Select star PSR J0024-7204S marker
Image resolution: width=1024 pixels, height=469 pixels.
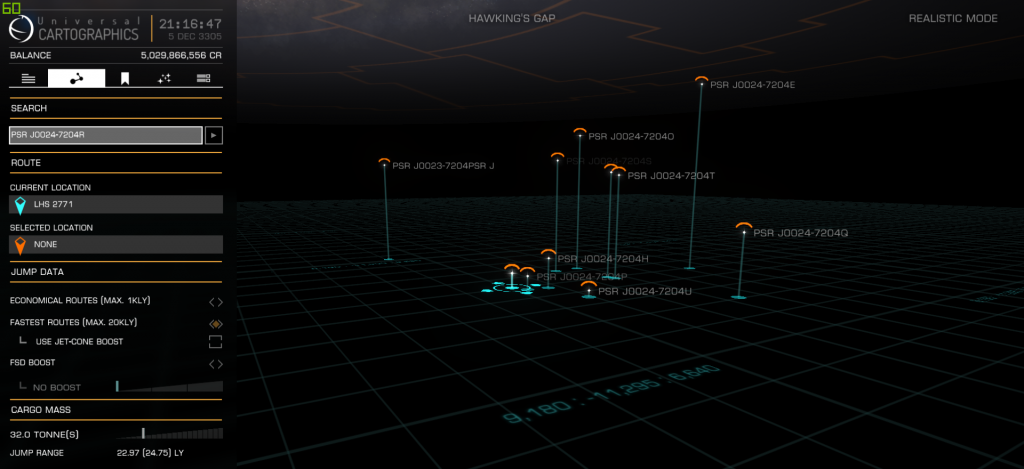(557, 157)
